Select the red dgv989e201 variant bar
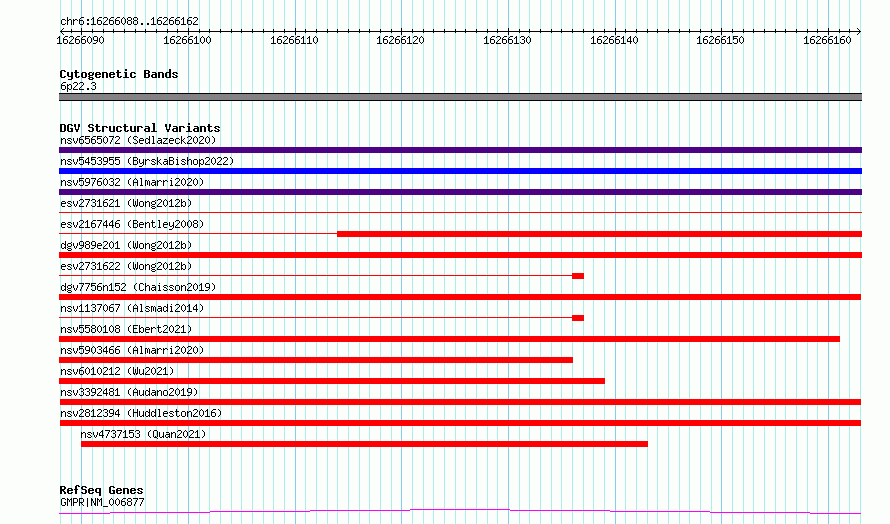Screen dimensions: 890x524 click(x=460, y=255)
